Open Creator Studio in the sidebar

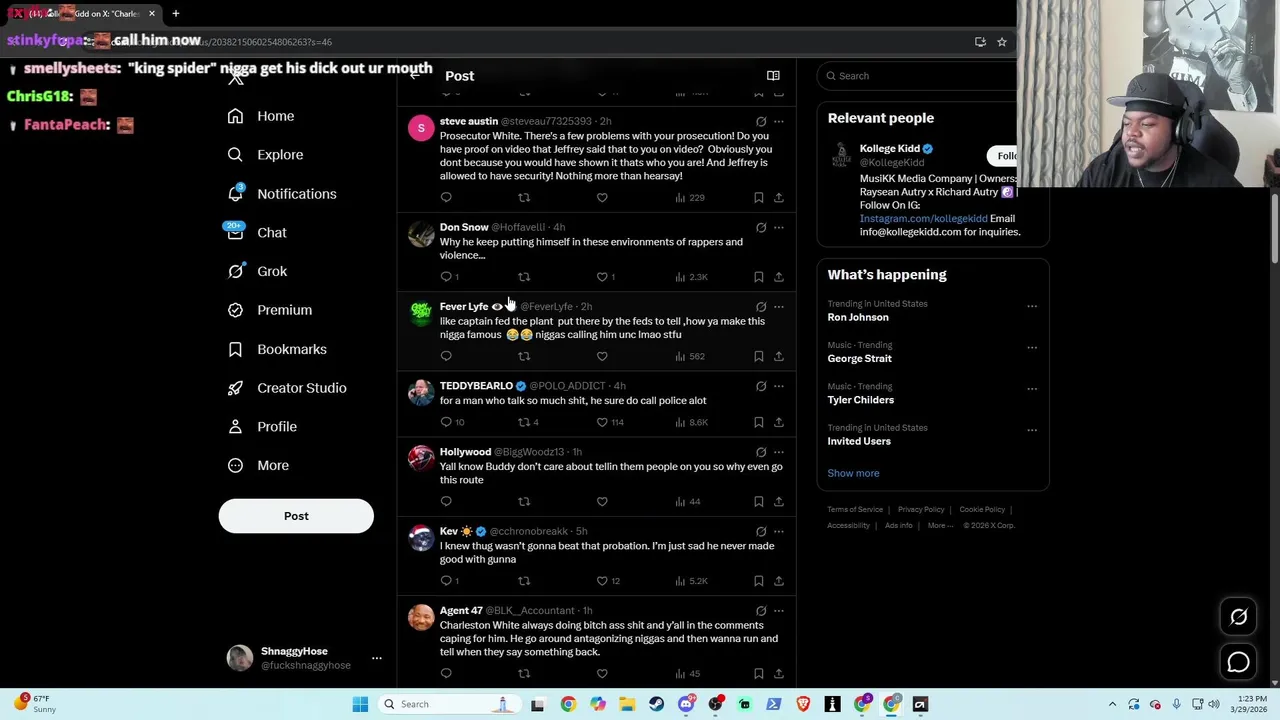tap(287, 388)
